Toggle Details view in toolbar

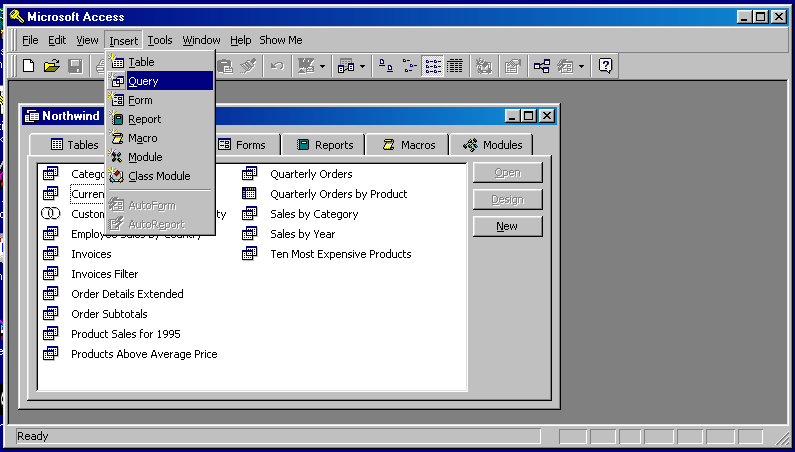pos(455,66)
